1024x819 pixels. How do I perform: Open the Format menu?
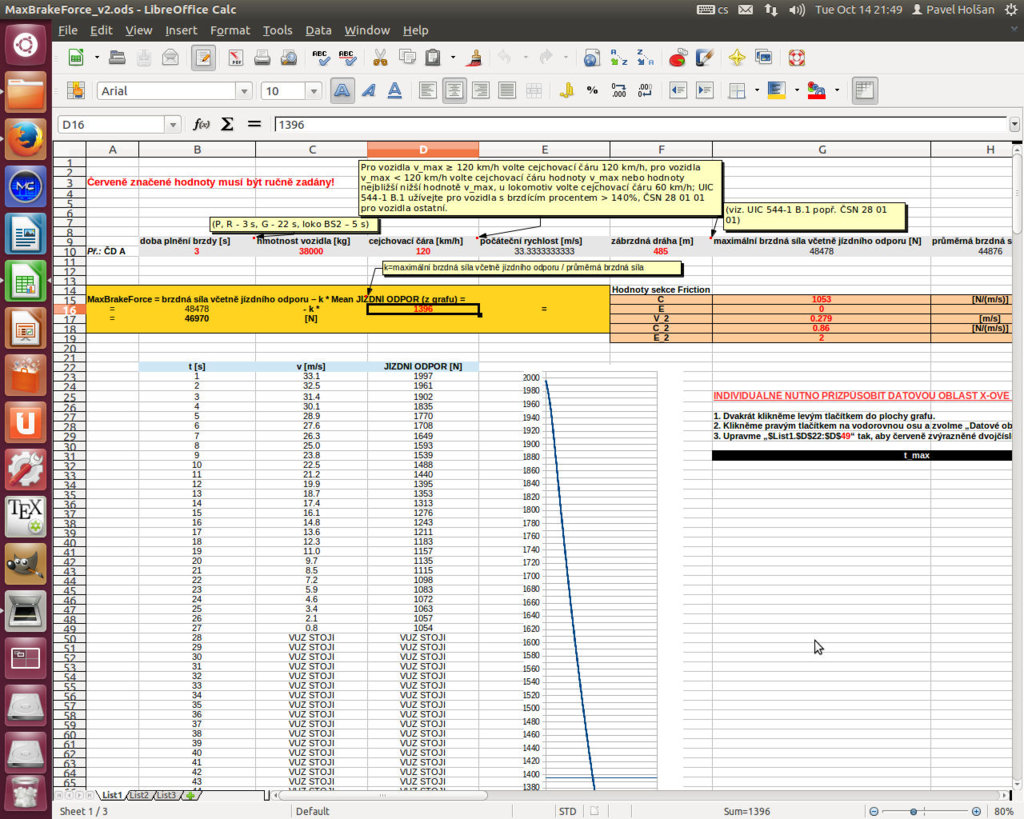(230, 30)
